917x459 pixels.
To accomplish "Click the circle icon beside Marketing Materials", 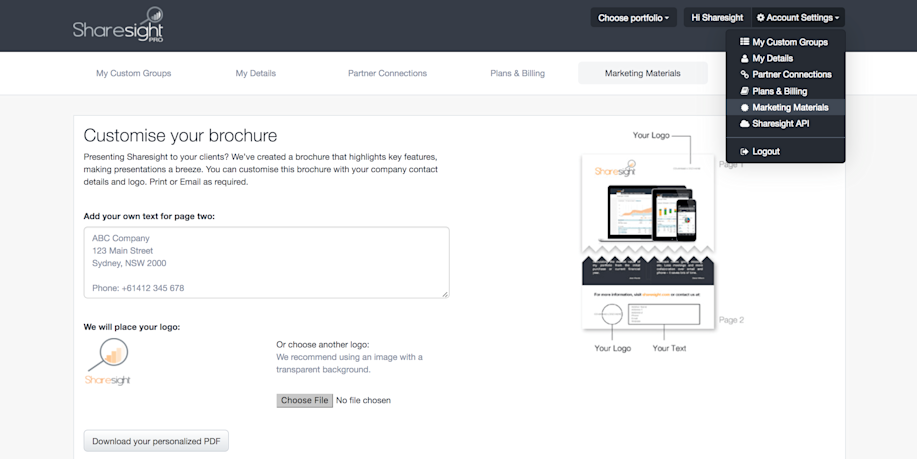I will tap(744, 108).
